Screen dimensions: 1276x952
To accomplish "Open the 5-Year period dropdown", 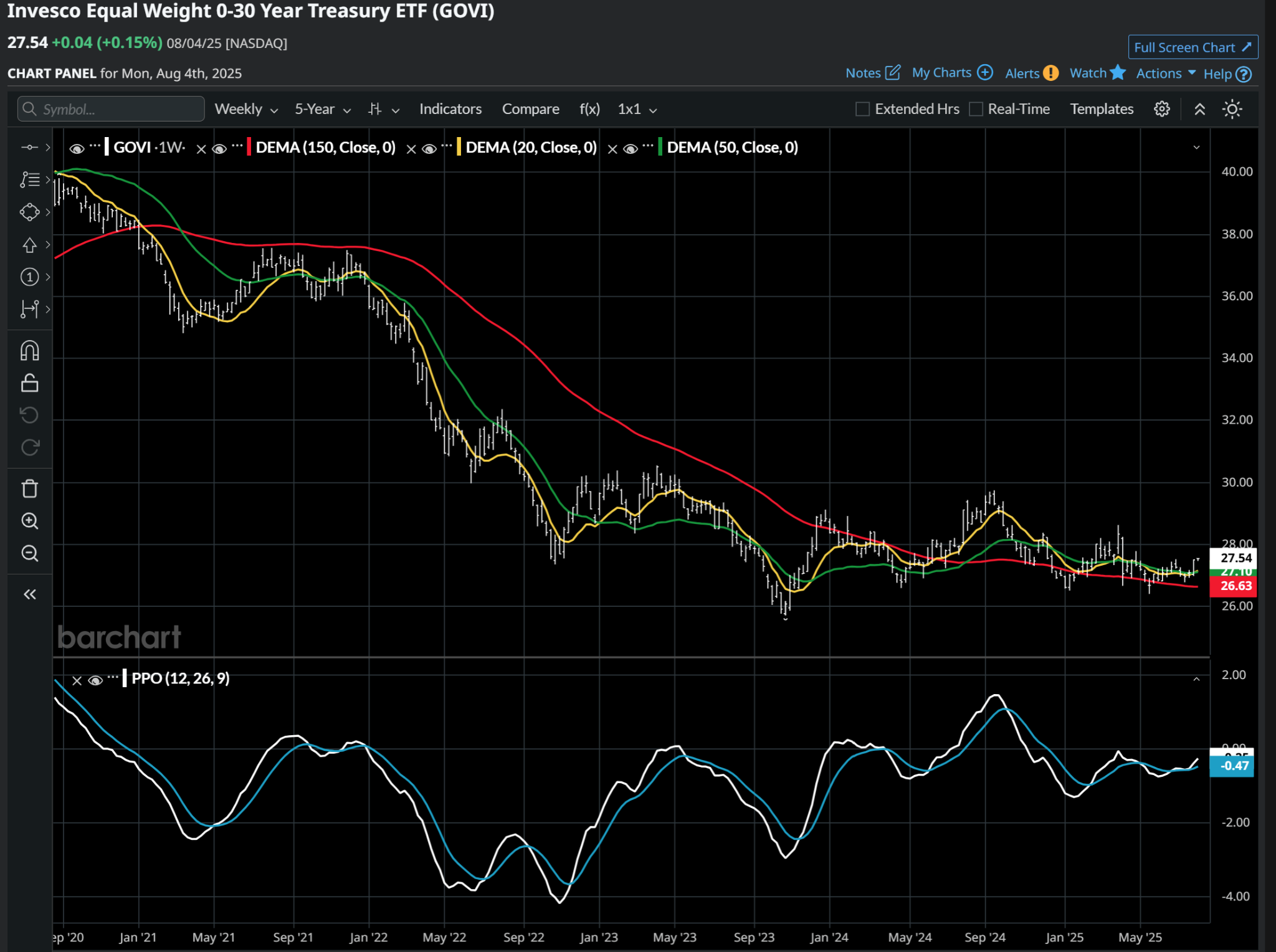I will [323, 109].
